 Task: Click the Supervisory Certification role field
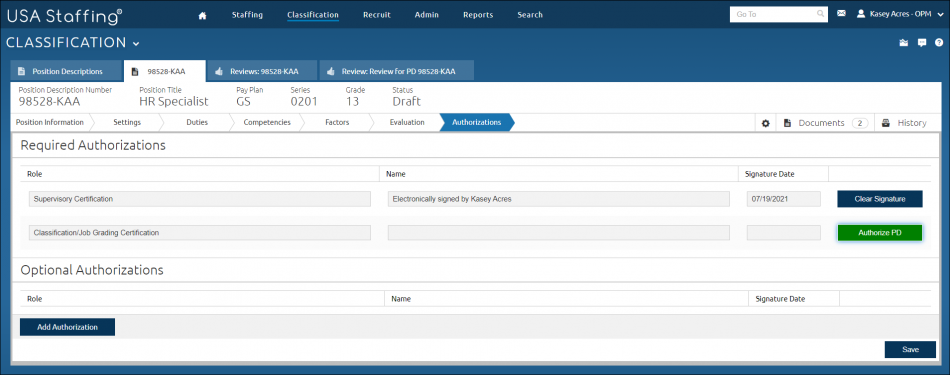coord(200,199)
